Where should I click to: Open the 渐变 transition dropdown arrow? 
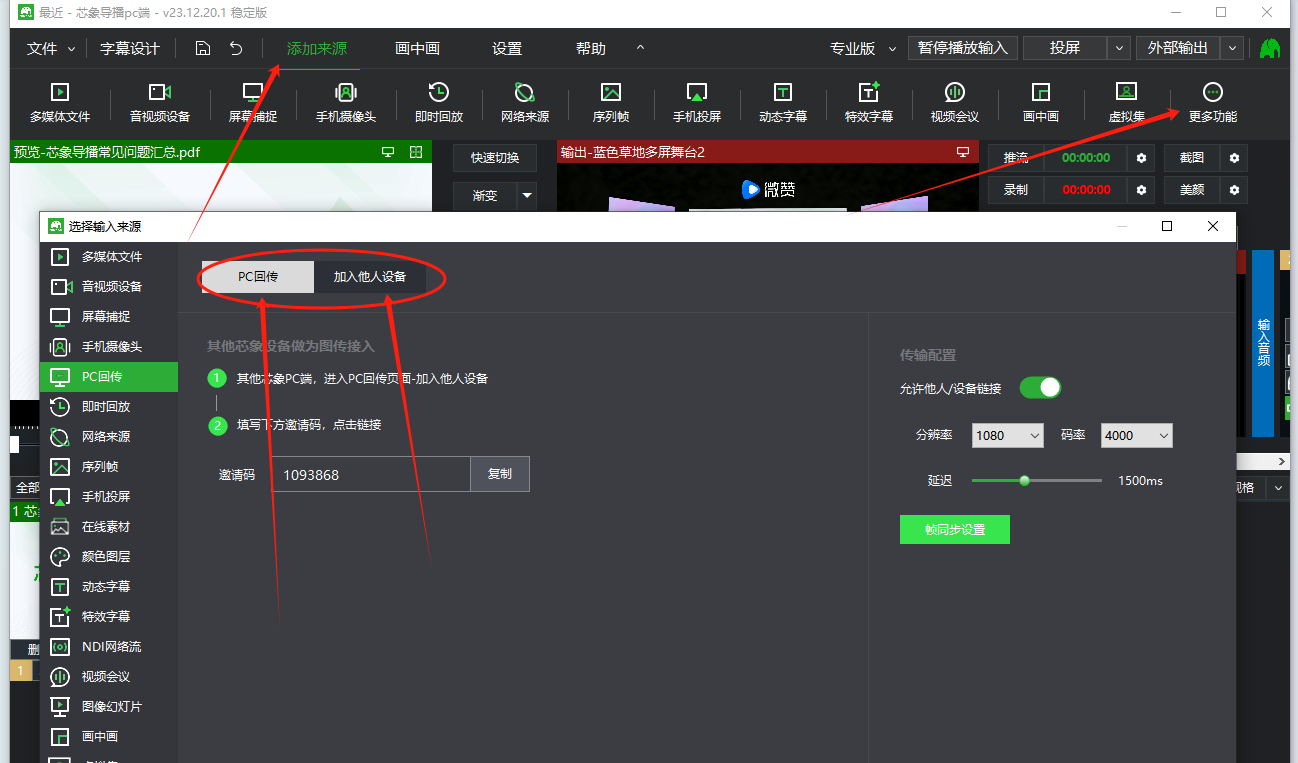(x=527, y=196)
